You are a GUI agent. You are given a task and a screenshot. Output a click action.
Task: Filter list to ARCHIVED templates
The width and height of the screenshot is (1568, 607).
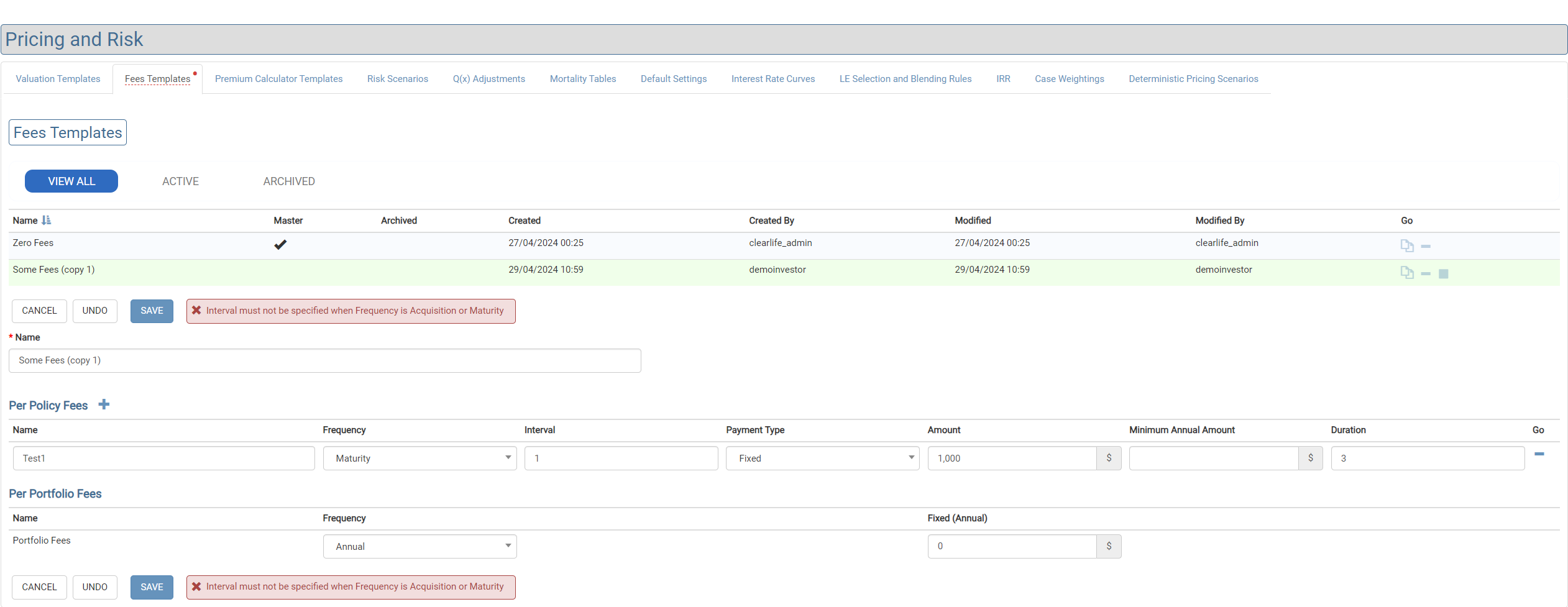289,181
